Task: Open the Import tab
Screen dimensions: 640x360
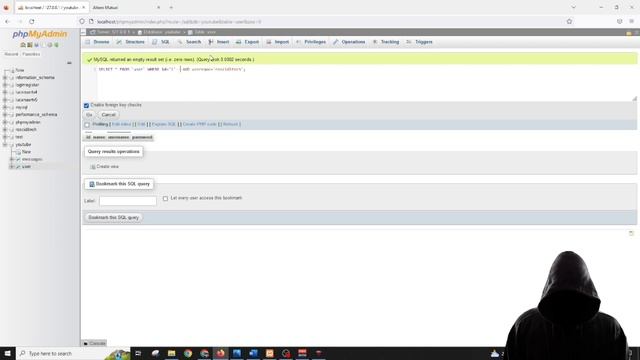Action: pos(278,42)
